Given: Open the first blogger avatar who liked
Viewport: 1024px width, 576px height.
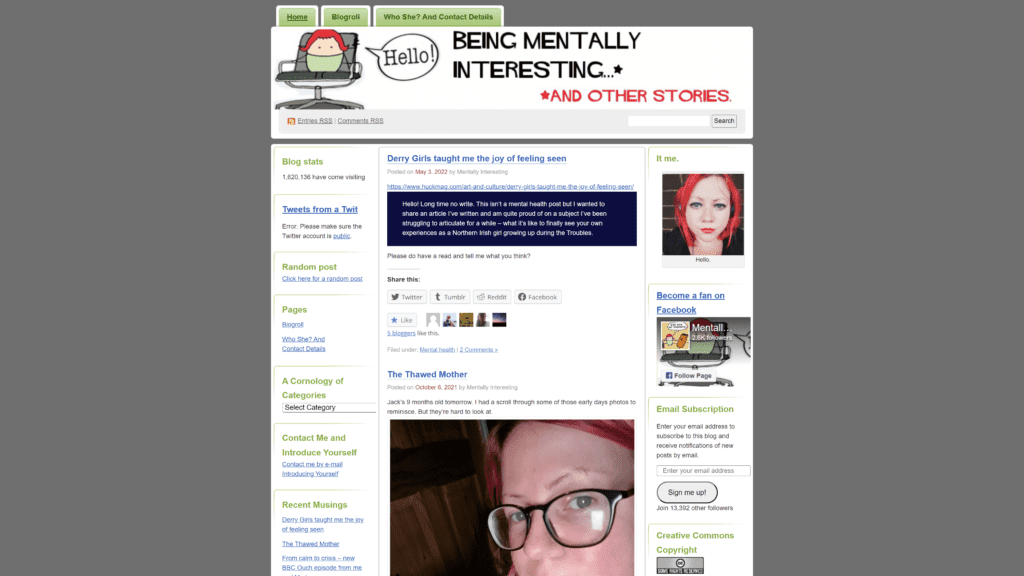Looking at the screenshot, I should pyautogui.click(x=433, y=319).
